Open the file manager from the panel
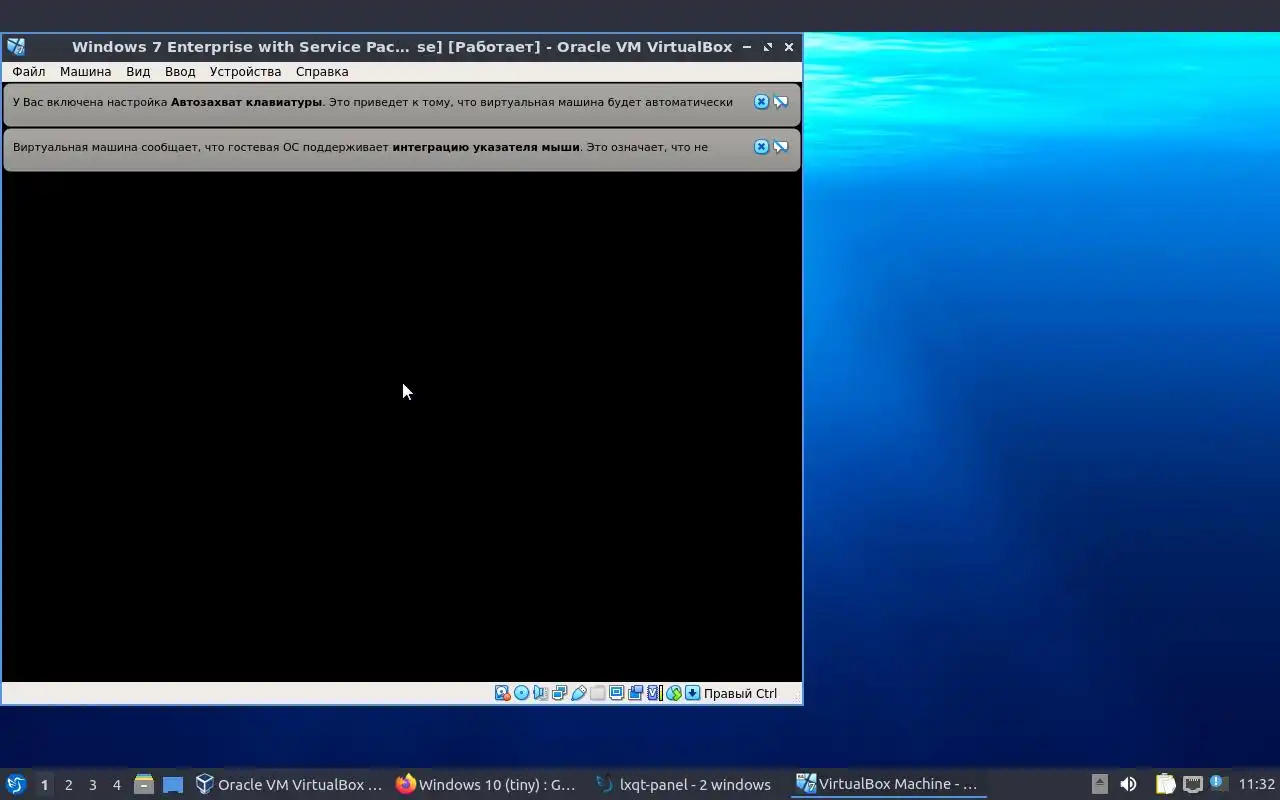This screenshot has height=800, width=1280. (143, 785)
